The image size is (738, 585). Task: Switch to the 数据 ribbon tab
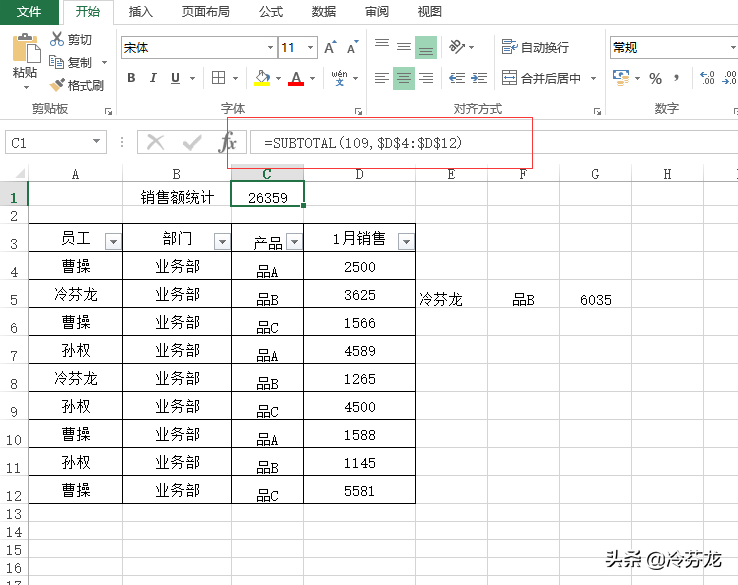pos(323,12)
